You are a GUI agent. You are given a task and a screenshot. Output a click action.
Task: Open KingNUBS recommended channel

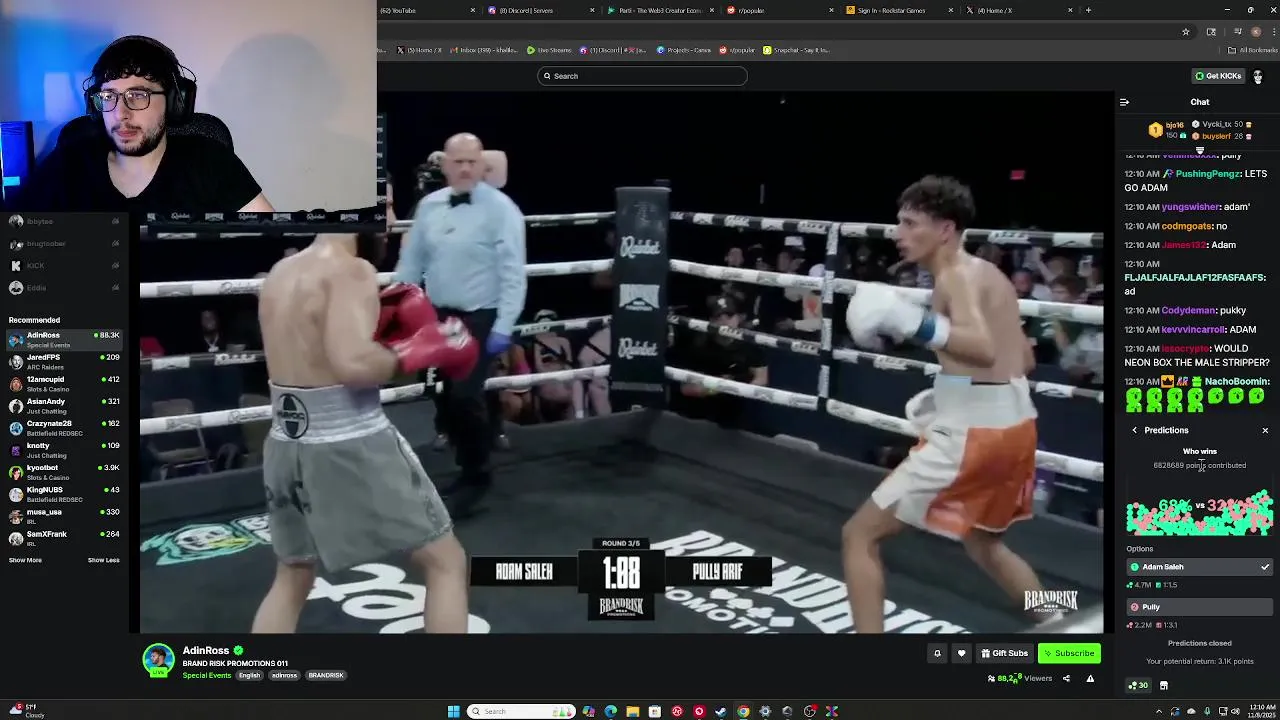64,494
